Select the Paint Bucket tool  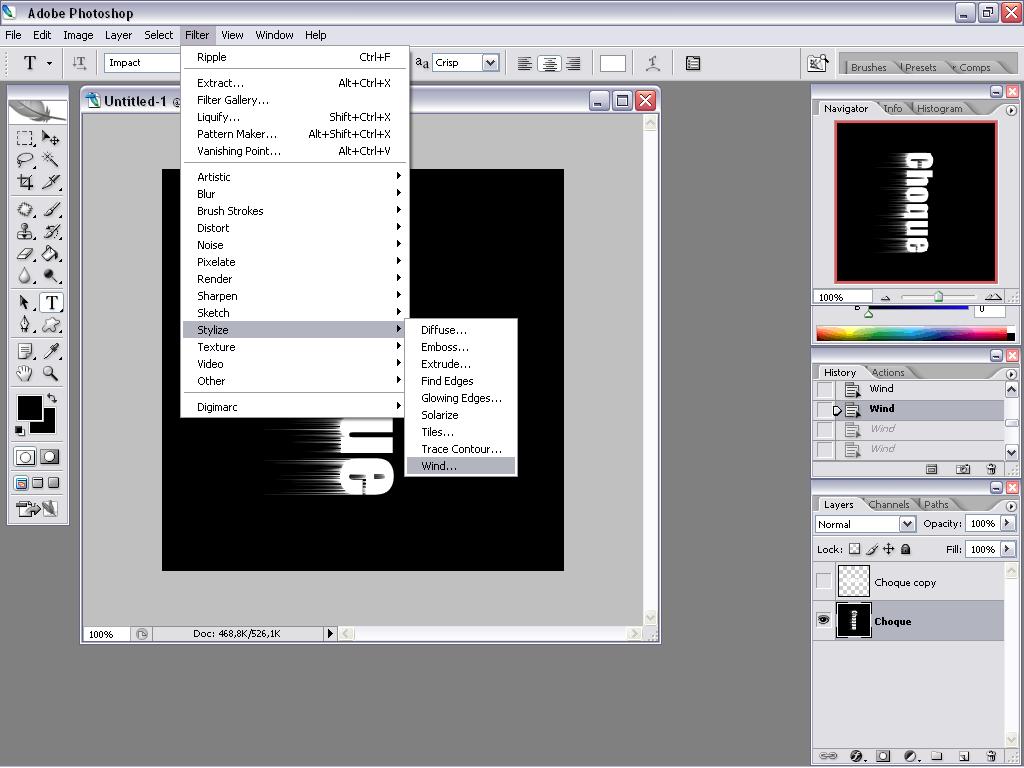coord(50,254)
